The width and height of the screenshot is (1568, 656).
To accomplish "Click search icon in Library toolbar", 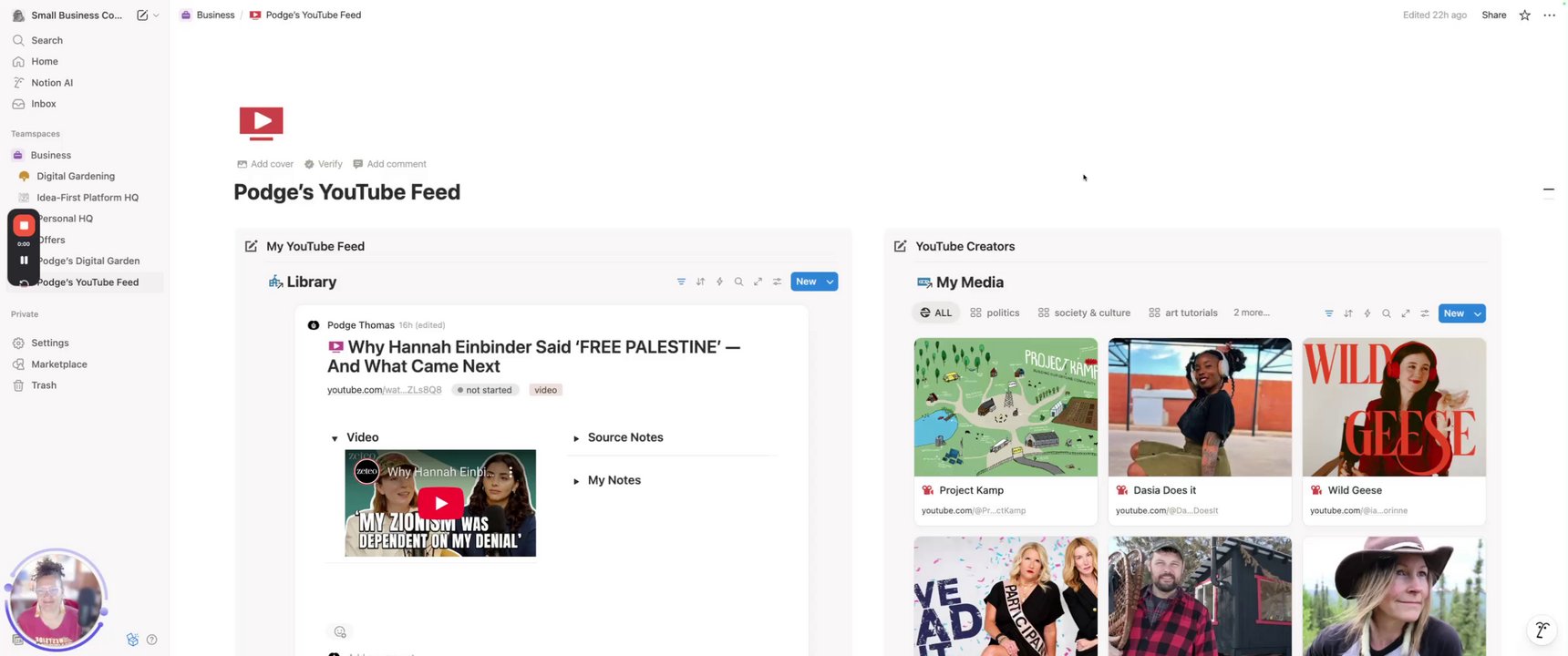I will point(738,282).
